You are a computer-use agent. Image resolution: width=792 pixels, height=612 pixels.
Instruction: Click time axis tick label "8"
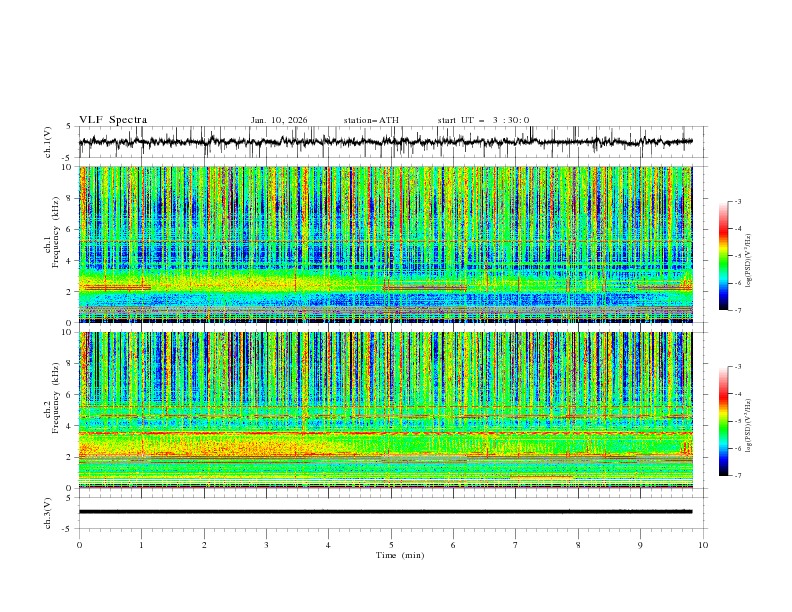(578, 545)
